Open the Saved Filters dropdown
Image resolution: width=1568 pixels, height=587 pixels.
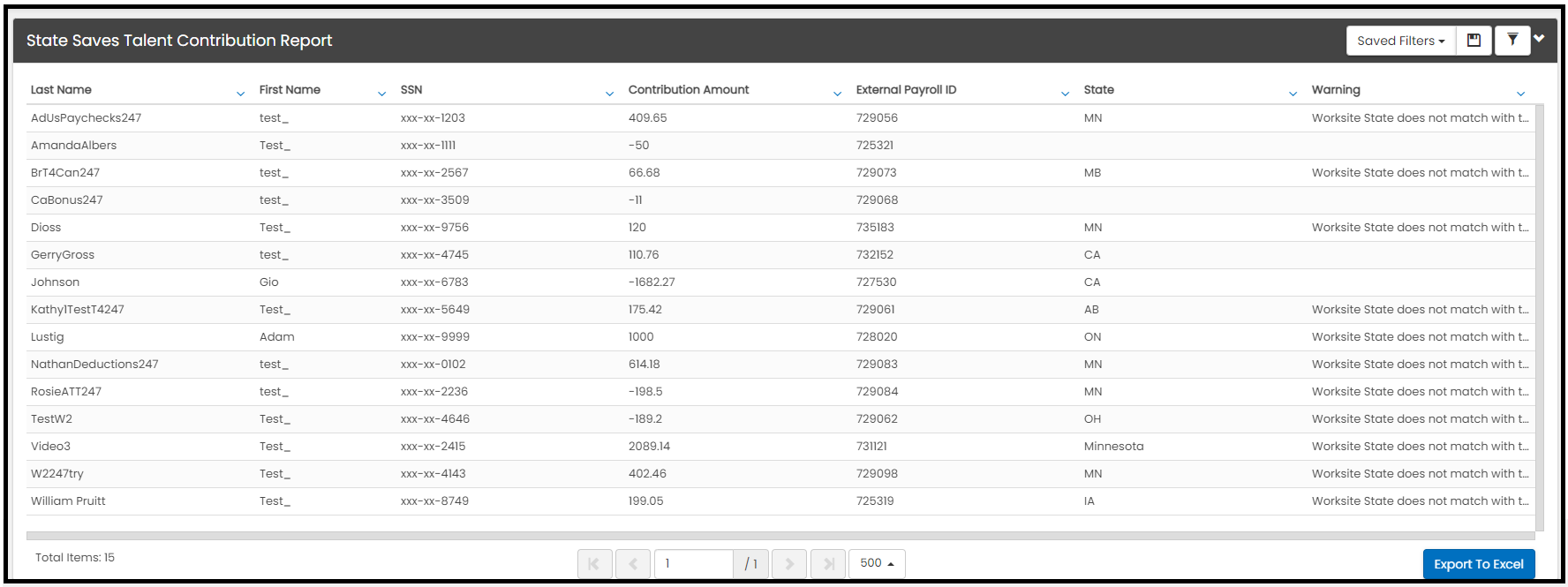[1400, 41]
